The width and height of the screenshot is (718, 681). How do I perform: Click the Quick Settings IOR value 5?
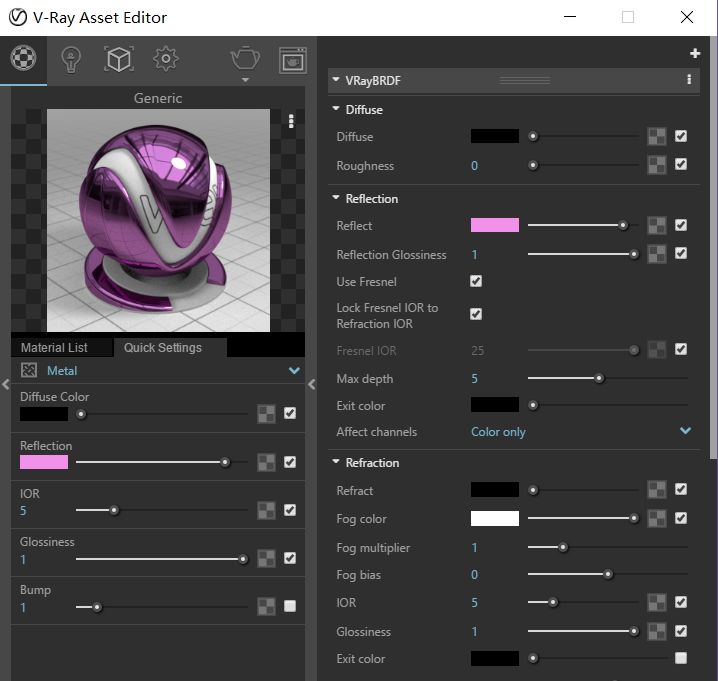click(23, 511)
